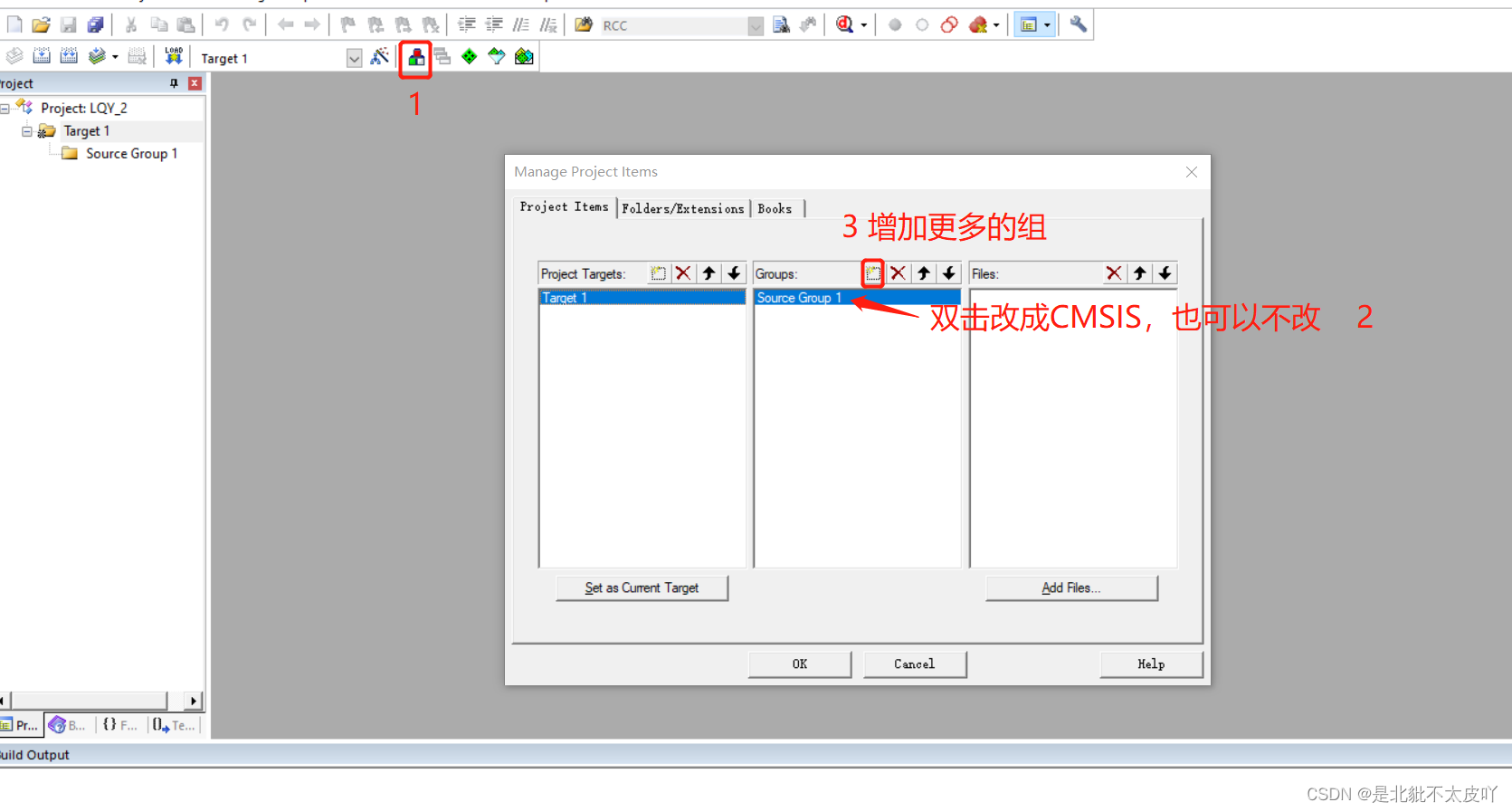Click the Select Software Packs icon
The width and height of the screenshot is (1512, 812).
pyautogui.click(x=497, y=56)
